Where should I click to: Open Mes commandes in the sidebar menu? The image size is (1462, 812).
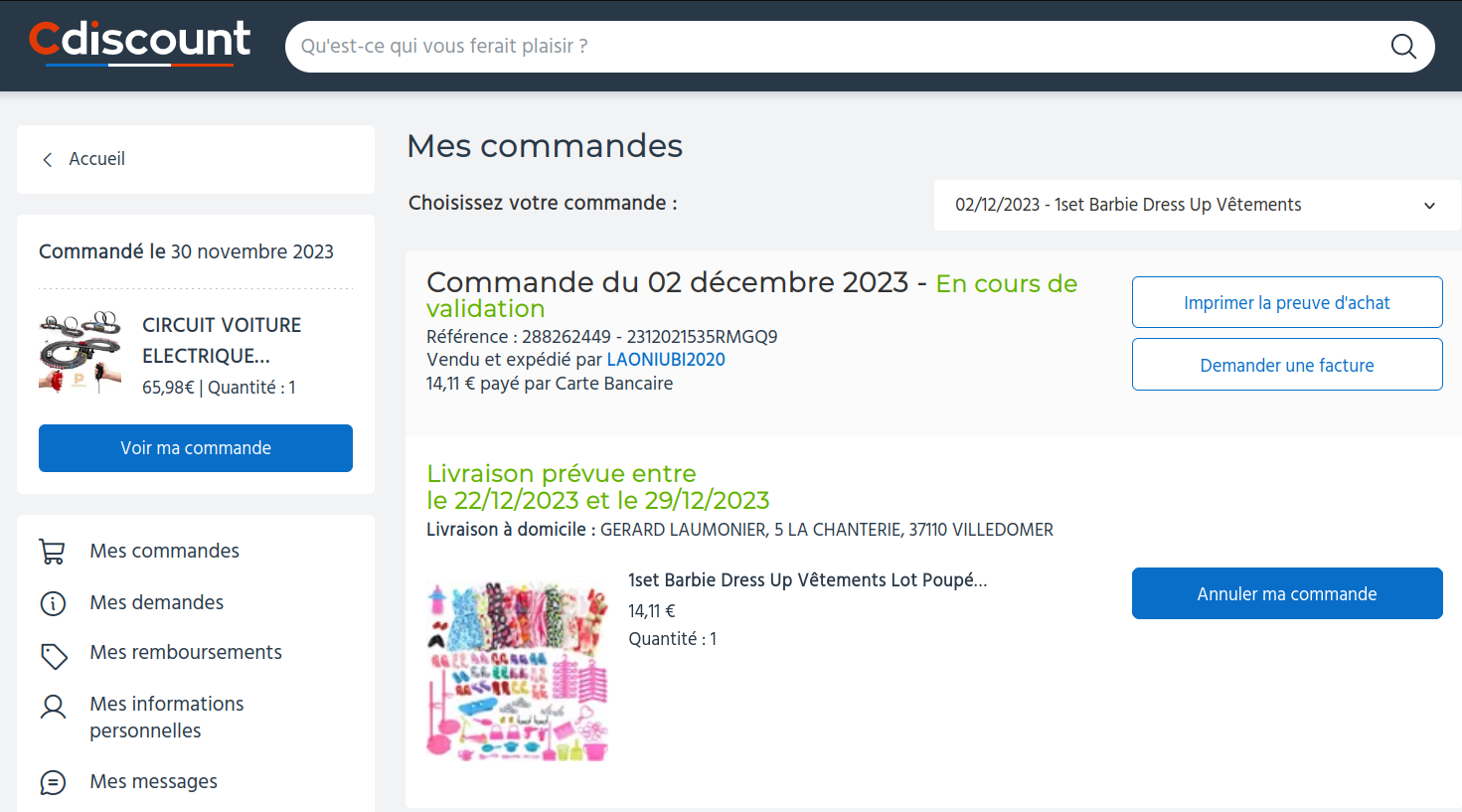tap(164, 551)
